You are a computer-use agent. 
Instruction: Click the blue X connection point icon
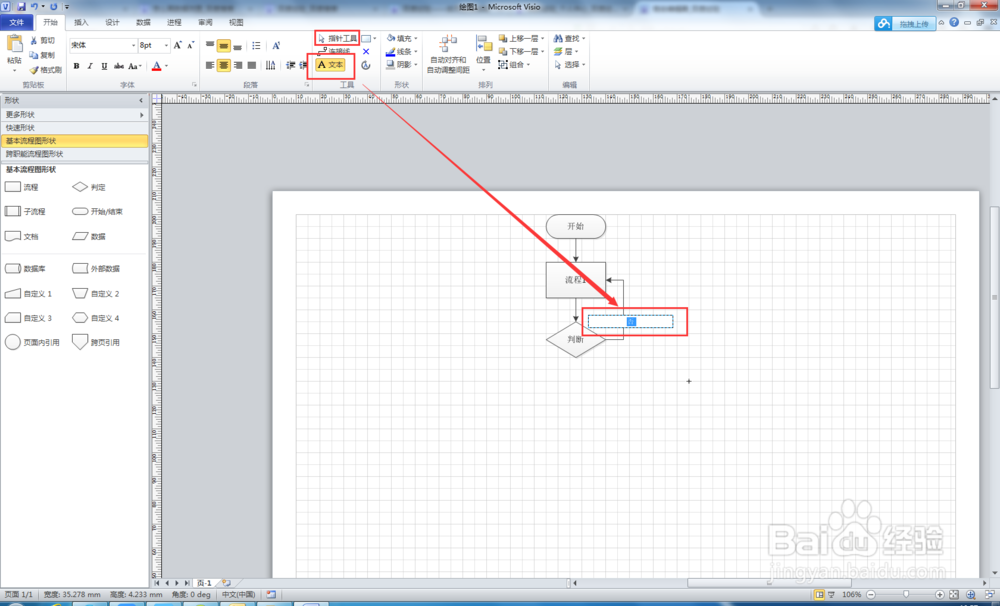point(366,52)
